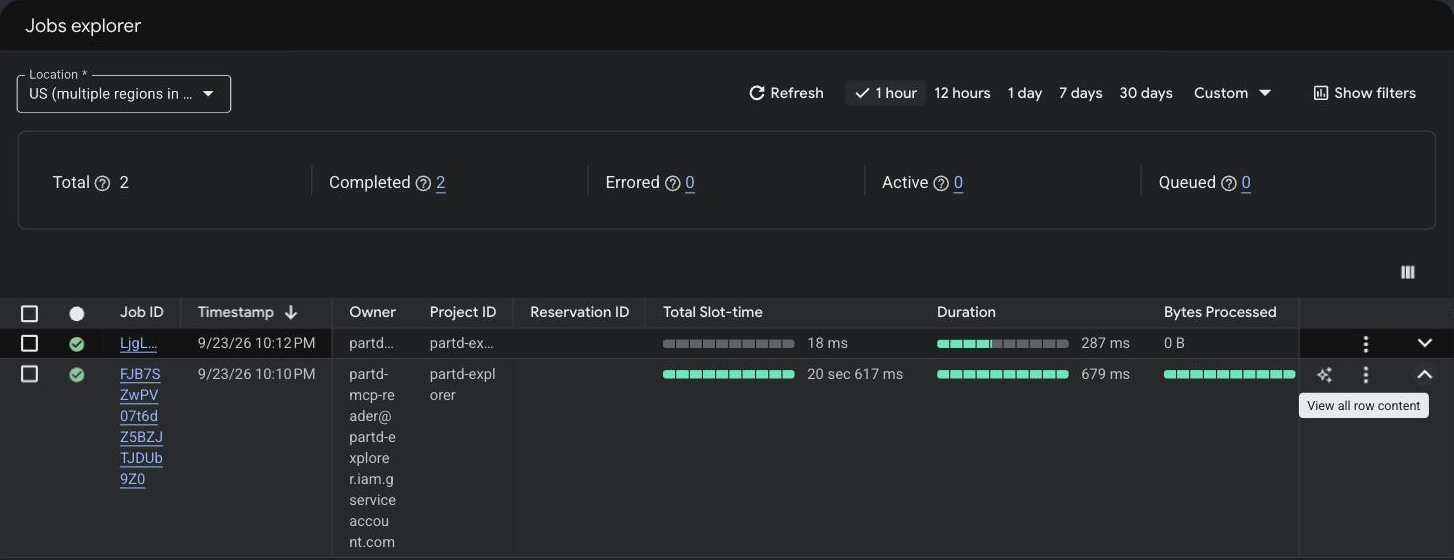Expand the LjgL job row
The height and width of the screenshot is (560, 1454).
1425,343
